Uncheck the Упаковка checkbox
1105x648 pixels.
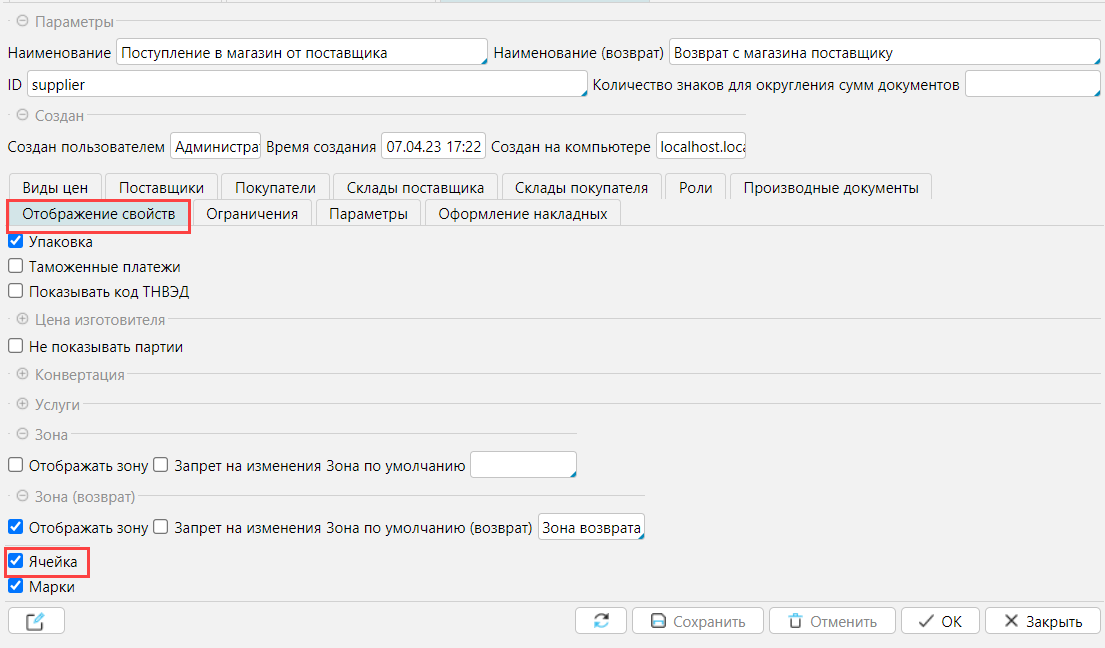tap(16, 242)
